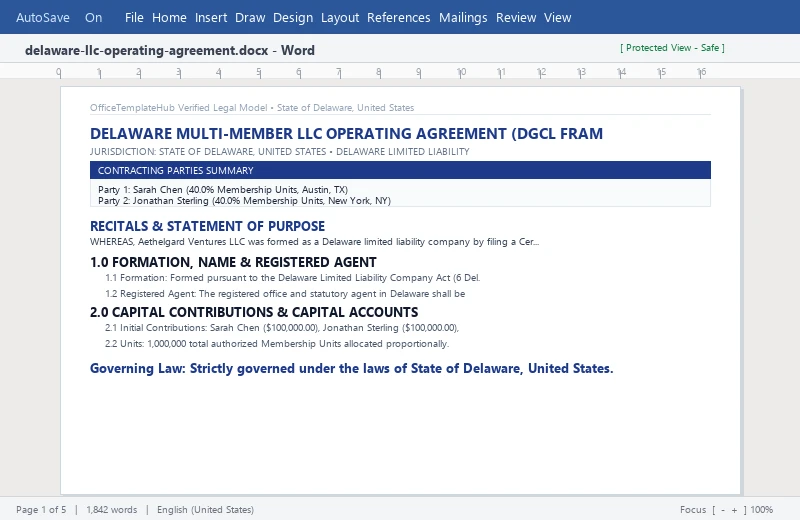Enable Focus mode in status bar
Viewport: 800px width, 520px height.
pos(693,509)
